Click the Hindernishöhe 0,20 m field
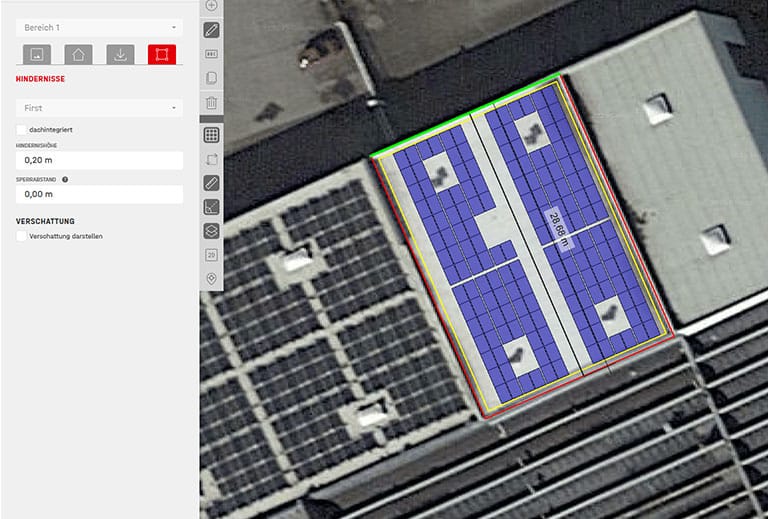Screen dimensions: 768x519 [x=99, y=160]
